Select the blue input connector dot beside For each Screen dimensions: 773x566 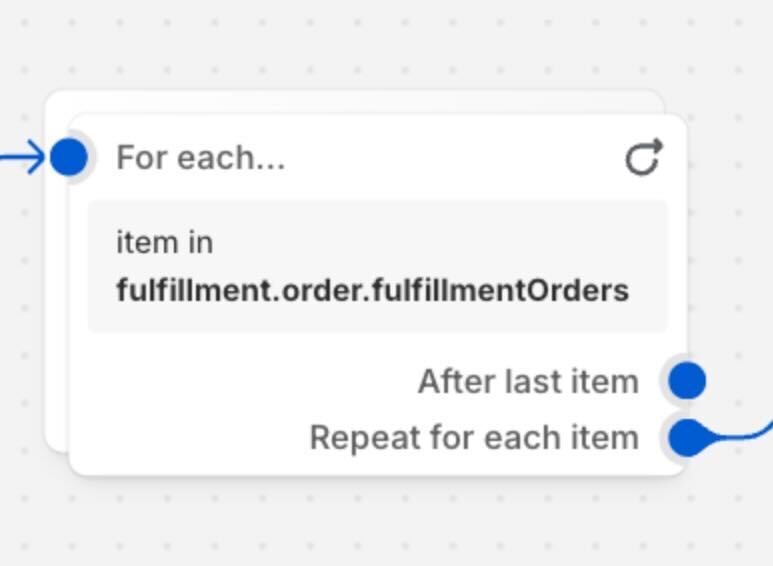pos(69,157)
